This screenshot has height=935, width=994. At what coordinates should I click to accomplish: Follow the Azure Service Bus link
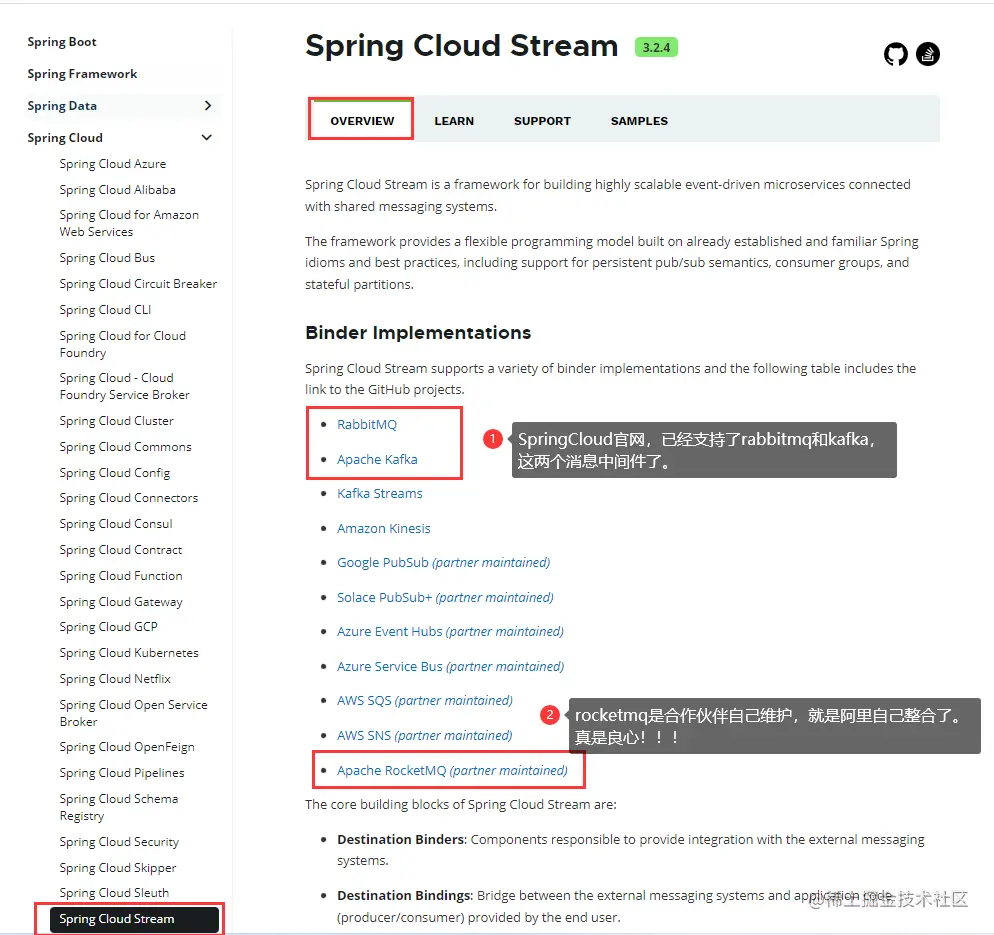450,667
